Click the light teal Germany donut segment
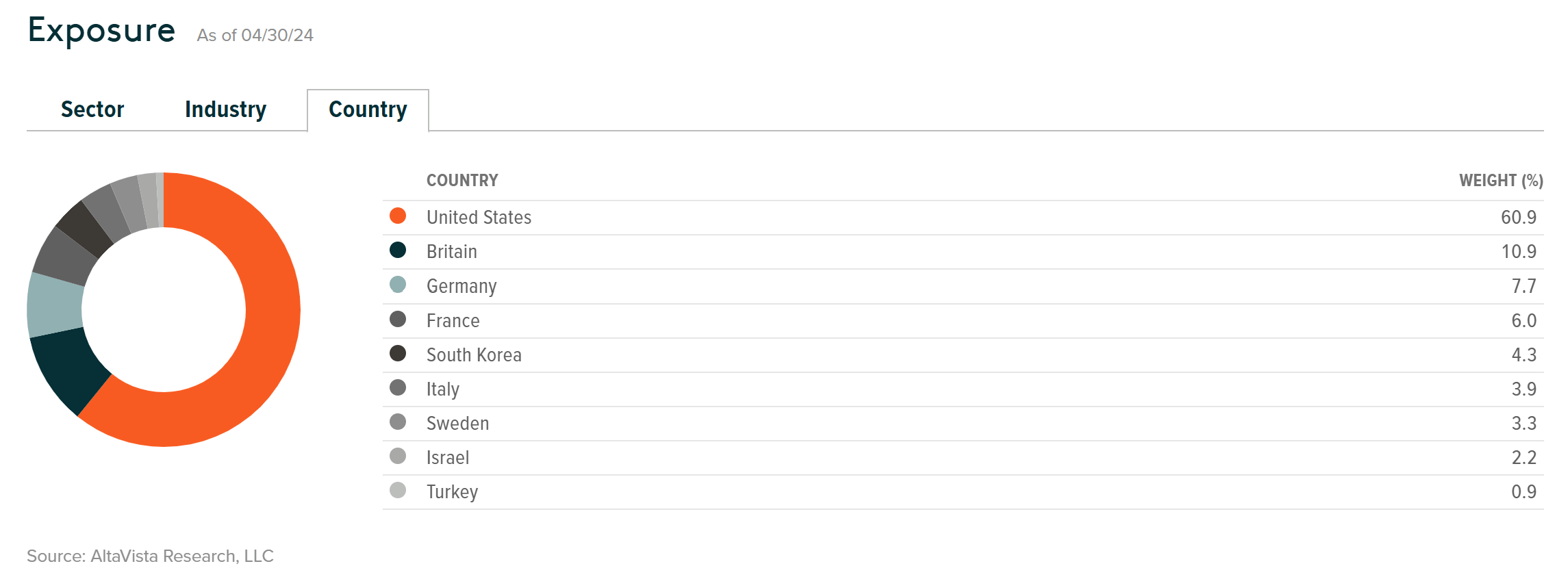This screenshot has width=1568, height=579. pyautogui.click(x=55, y=306)
